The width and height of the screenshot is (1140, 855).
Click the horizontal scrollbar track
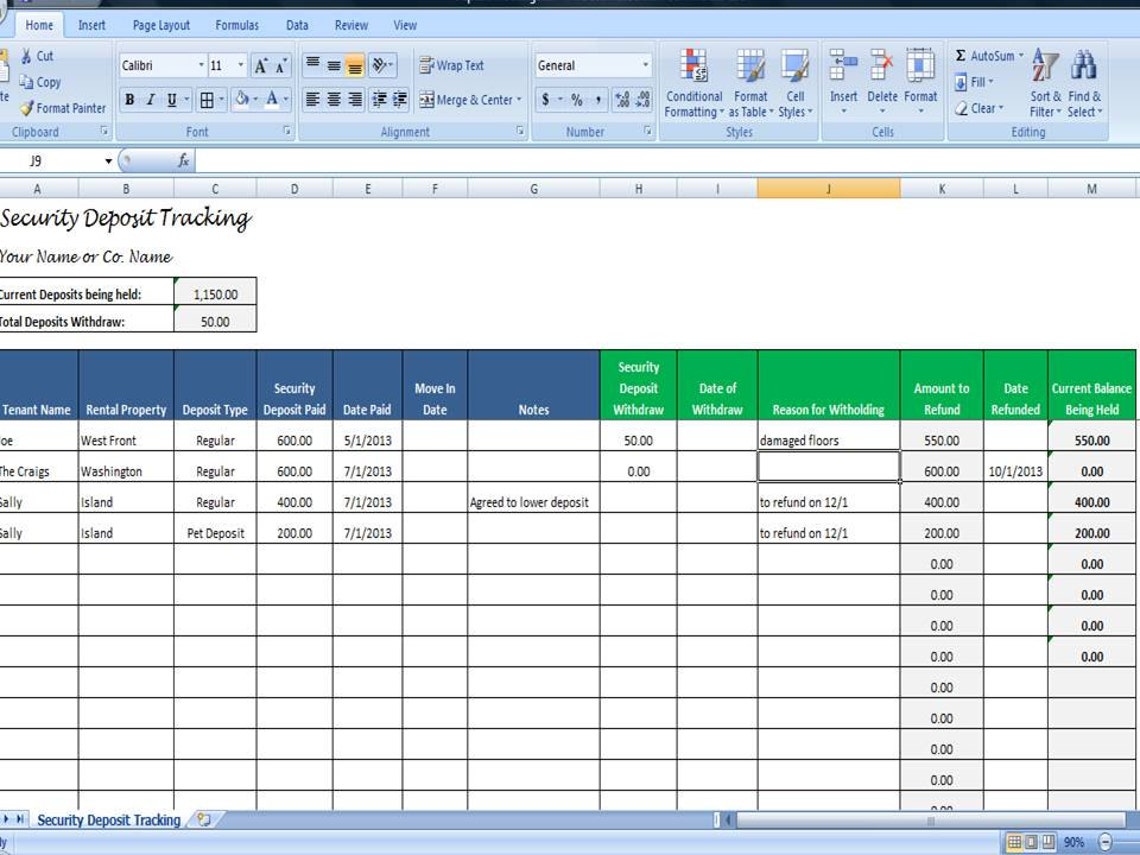click(931, 821)
